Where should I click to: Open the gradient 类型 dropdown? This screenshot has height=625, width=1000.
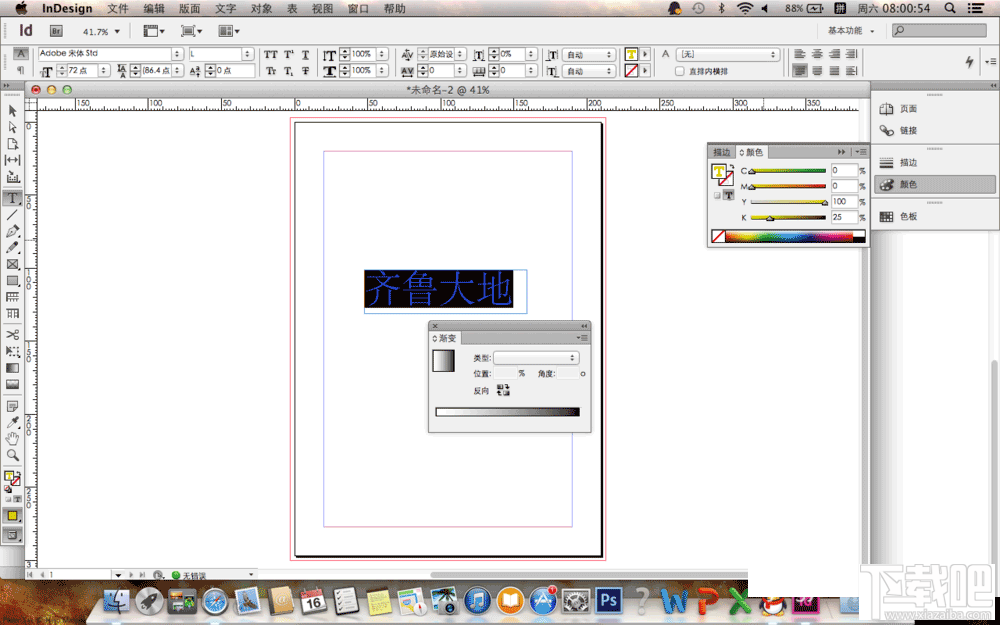pyautogui.click(x=536, y=358)
